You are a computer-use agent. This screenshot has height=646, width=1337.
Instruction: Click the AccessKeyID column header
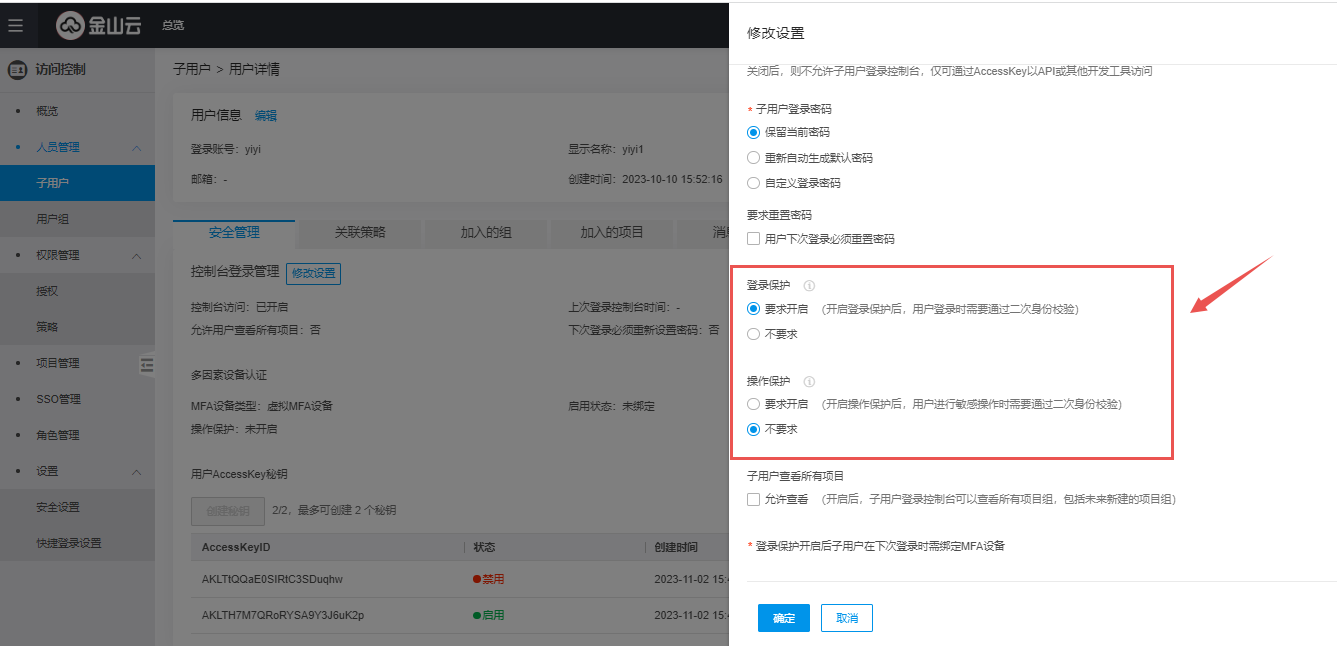click(236, 547)
